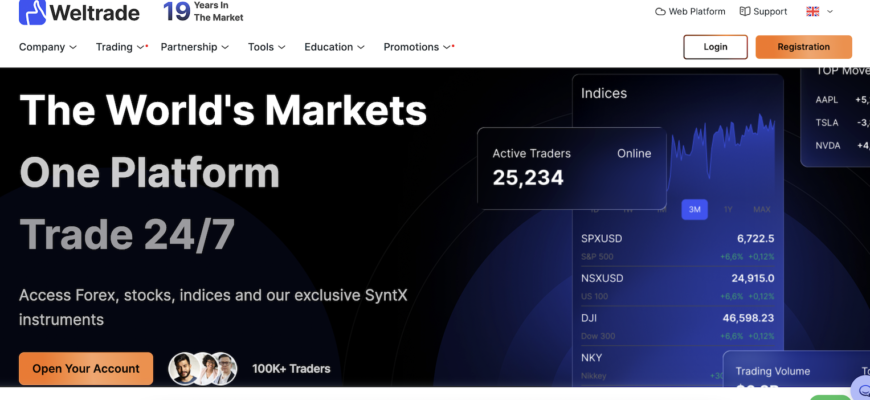Image resolution: width=870 pixels, height=400 pixels.
Task: Open the Company menu
Action: coord(48,47)
